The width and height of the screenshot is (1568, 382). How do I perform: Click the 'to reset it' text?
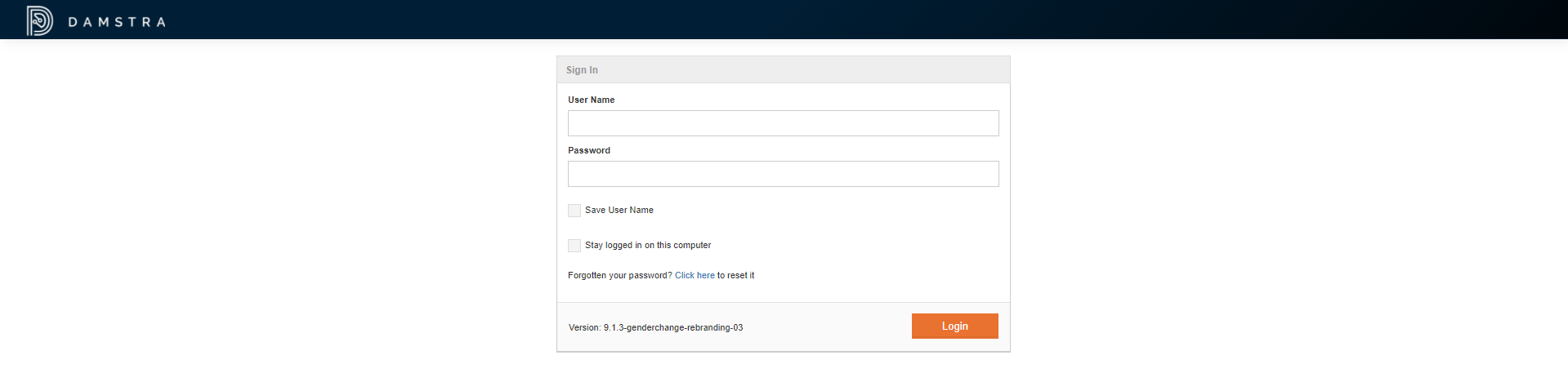tap(735, 276)
